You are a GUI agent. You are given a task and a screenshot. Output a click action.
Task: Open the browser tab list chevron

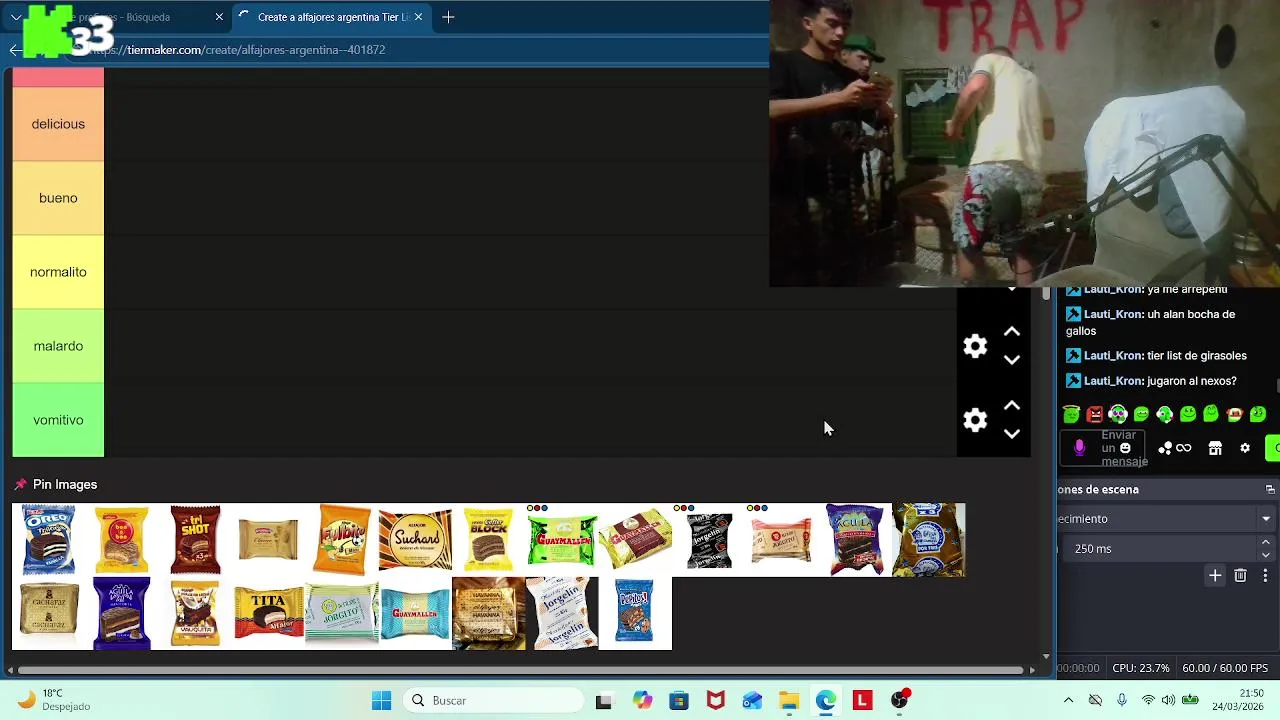pyautogui.click(x=16, y=17)
